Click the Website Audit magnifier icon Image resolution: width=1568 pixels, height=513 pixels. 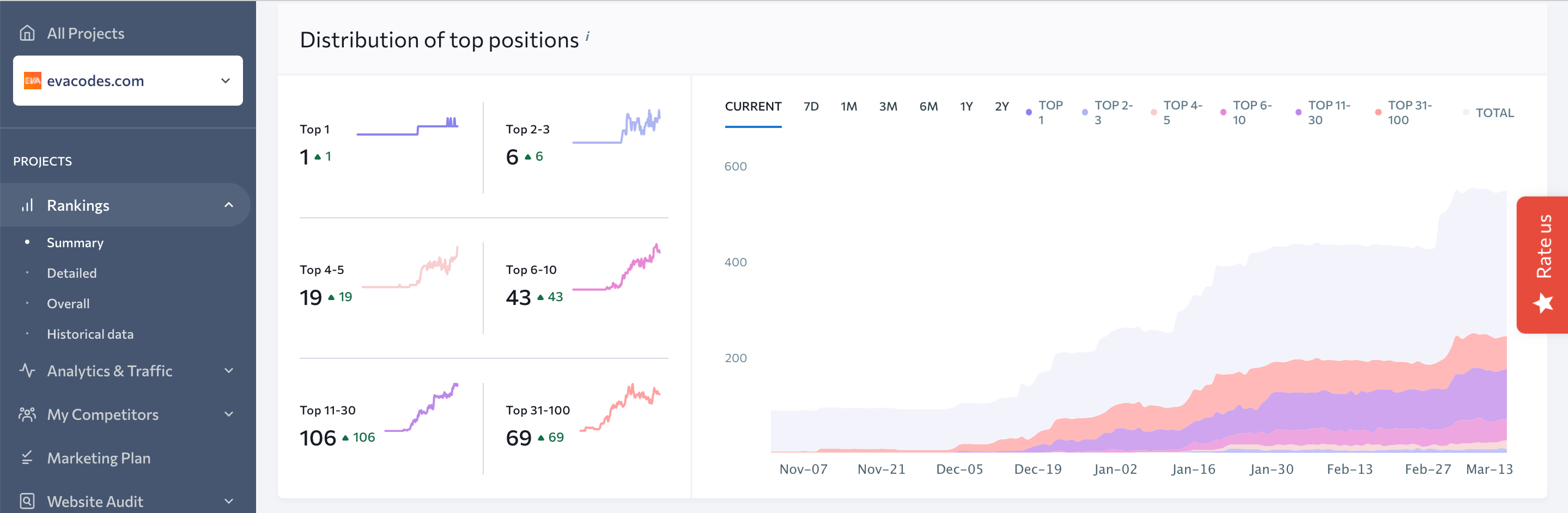[27, 501]
